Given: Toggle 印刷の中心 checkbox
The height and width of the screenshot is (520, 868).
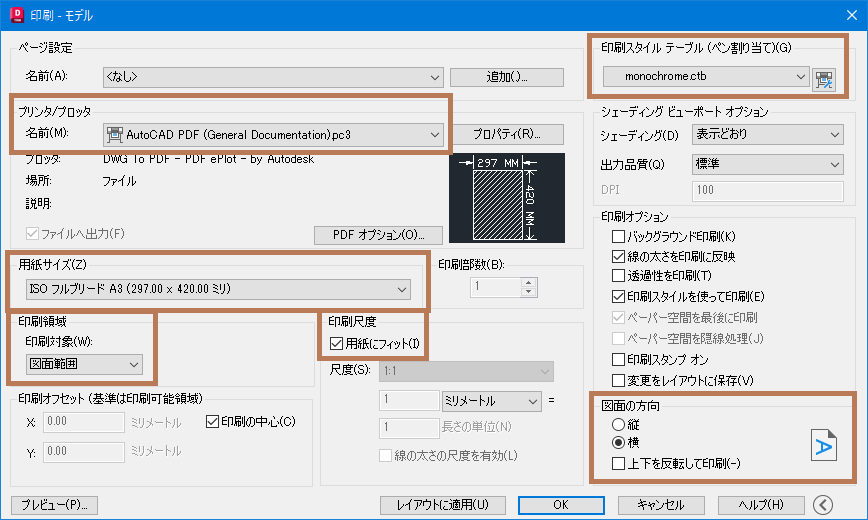Looking at the screenshot, I should click(x=212, y=421).
